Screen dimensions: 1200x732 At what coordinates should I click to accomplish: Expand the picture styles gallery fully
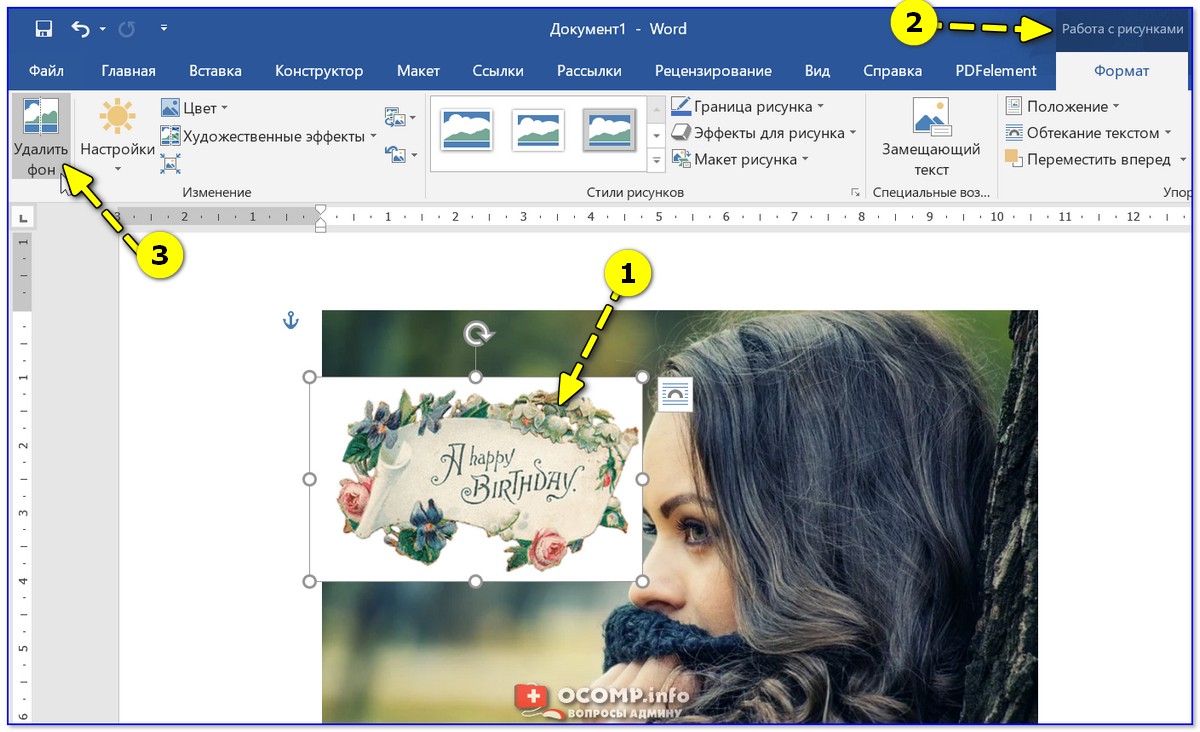click(657, 159)
